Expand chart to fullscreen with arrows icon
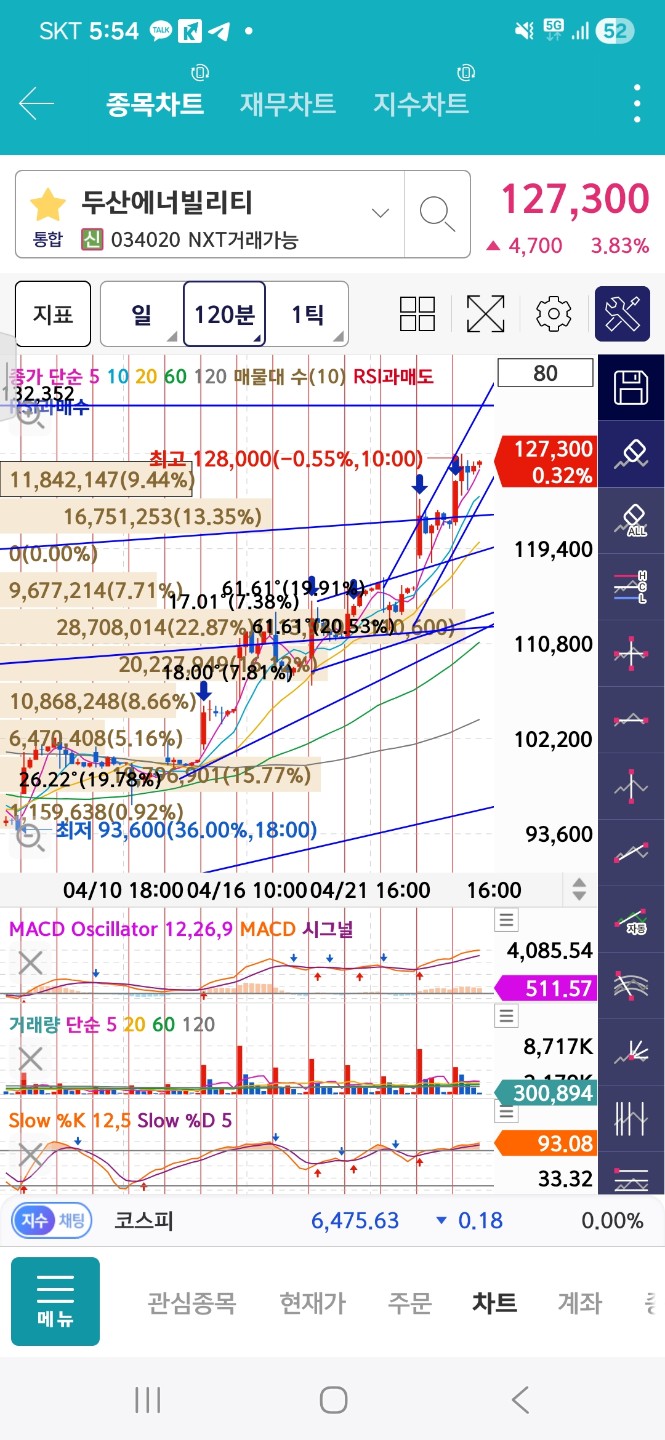The height and width of the screenshot is (1440, 665). pos(485,314)
